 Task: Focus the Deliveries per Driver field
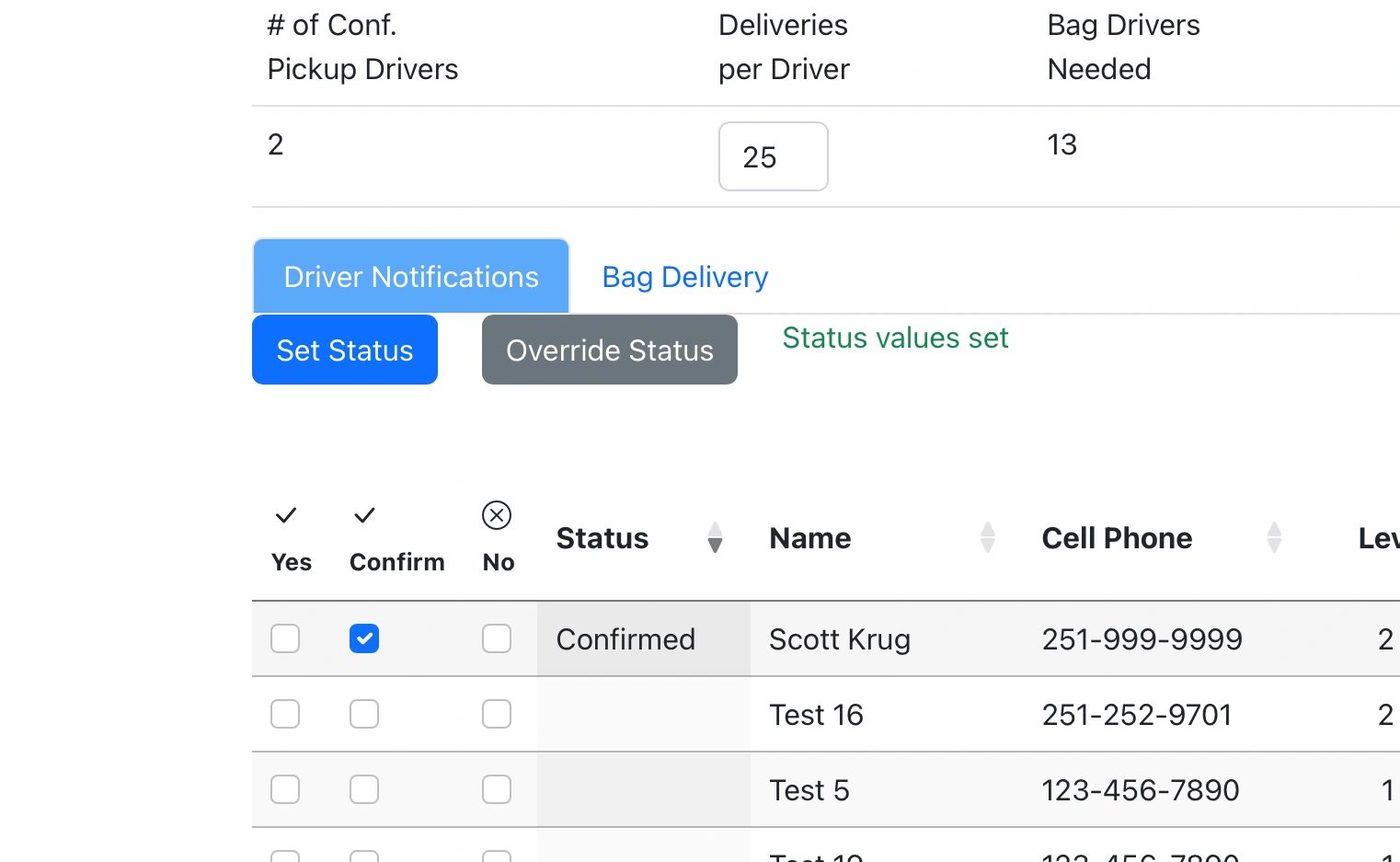(773, 157)
